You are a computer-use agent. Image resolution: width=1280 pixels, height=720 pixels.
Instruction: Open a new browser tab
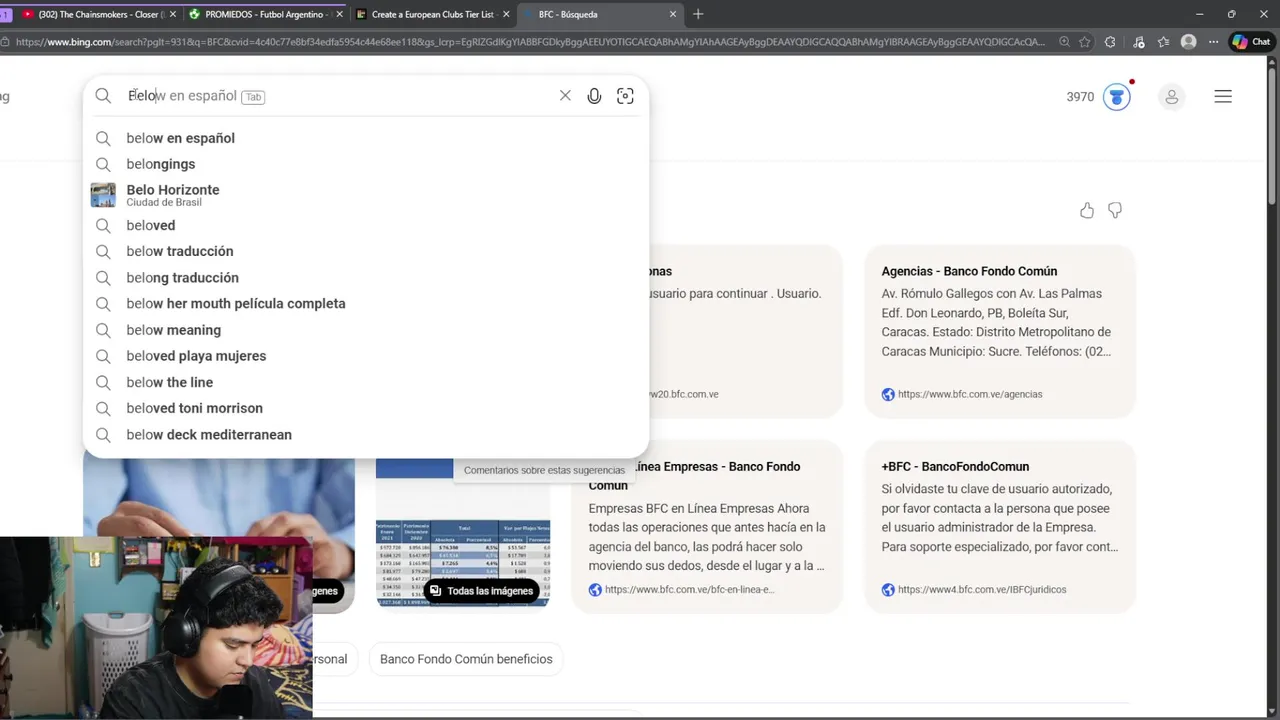click(x=698, y=14)
